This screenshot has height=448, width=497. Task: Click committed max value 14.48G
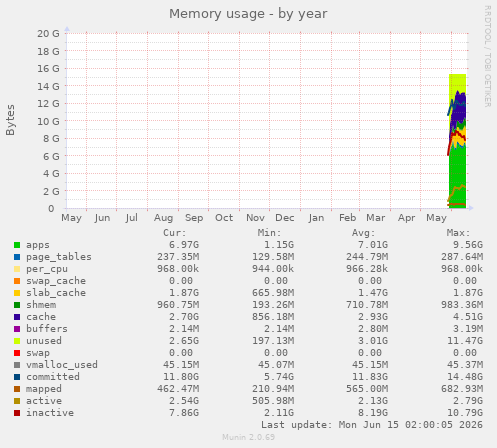[x=465, y=377]
